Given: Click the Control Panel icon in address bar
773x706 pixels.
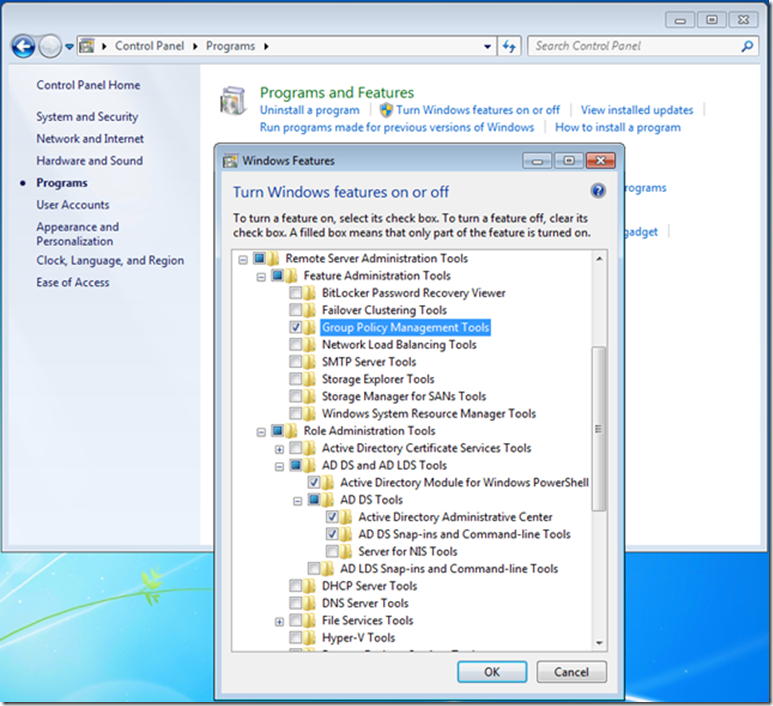Looking at the screenshot, I should pyautogui.click(x=87, y=46).
